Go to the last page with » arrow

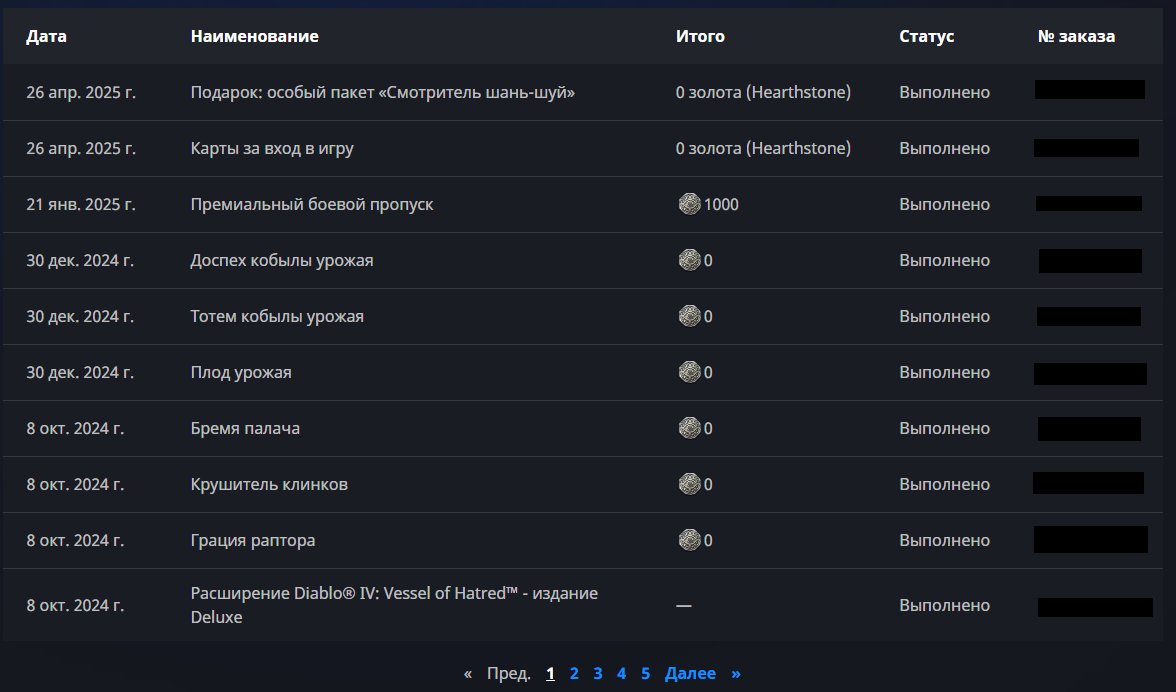[736, 673]
